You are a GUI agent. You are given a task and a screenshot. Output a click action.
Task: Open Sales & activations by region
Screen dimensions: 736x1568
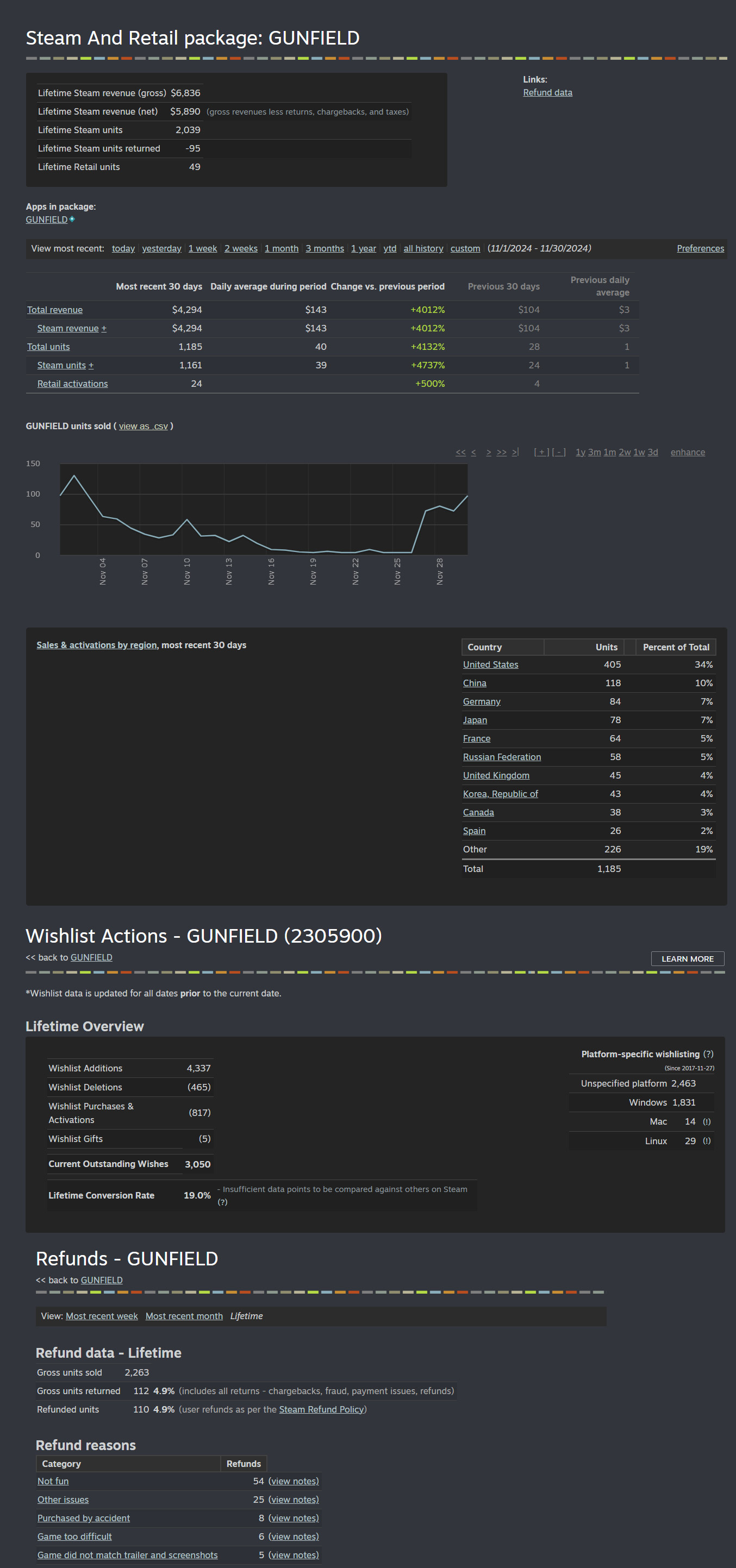click(97, 645)
